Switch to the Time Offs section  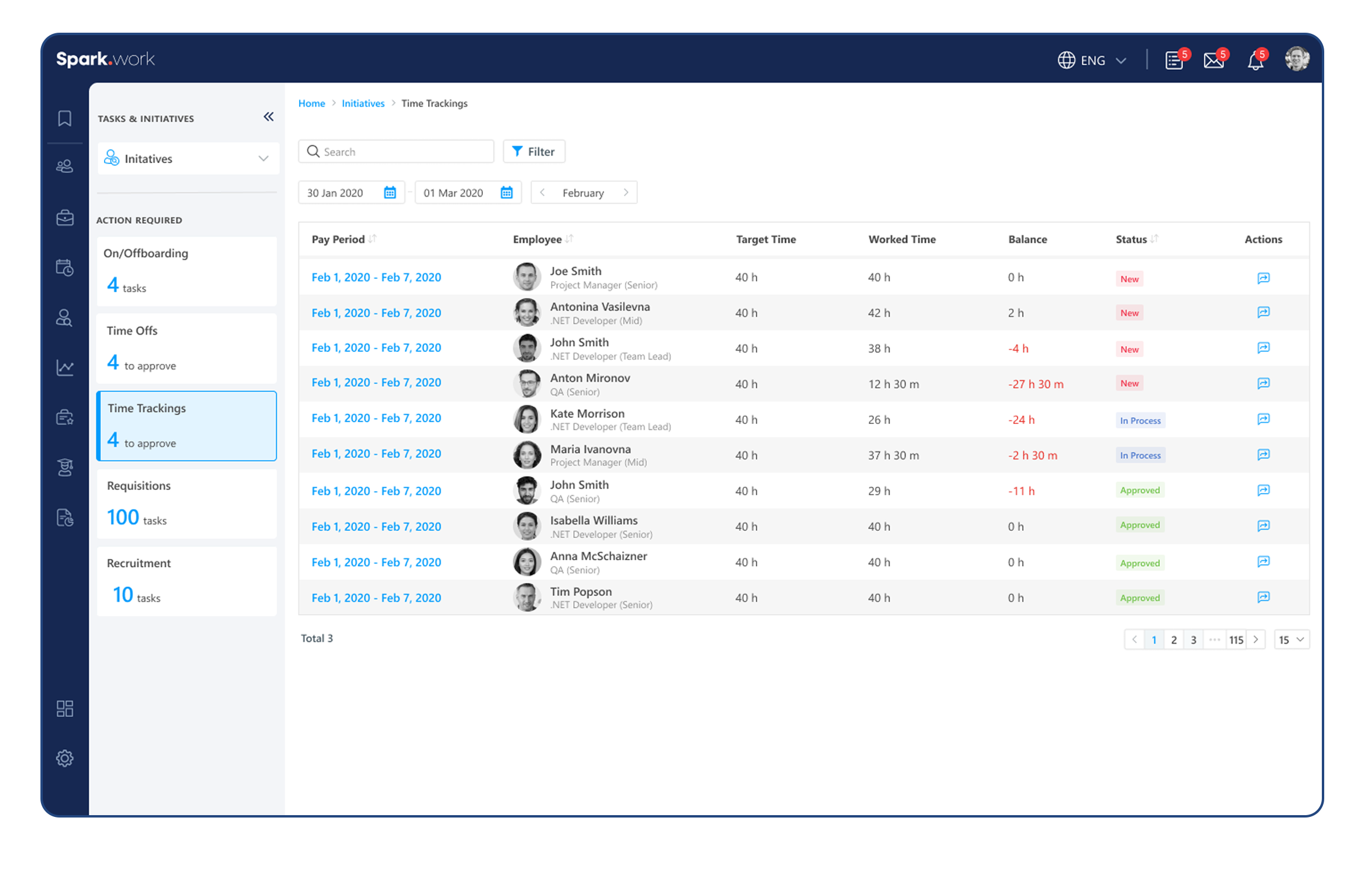(186, 348)
